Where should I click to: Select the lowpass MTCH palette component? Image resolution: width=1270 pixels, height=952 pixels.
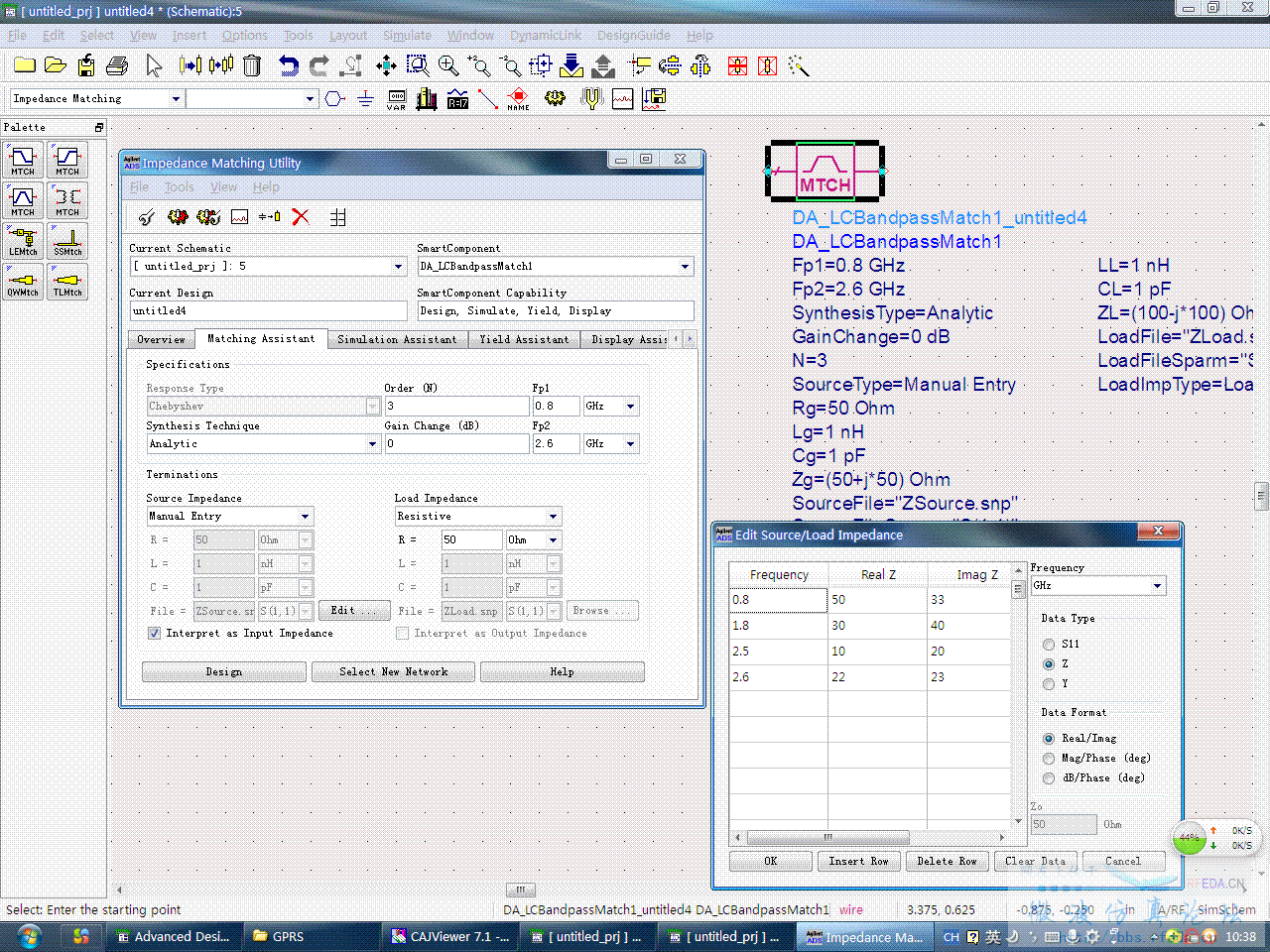pos(23,160)
